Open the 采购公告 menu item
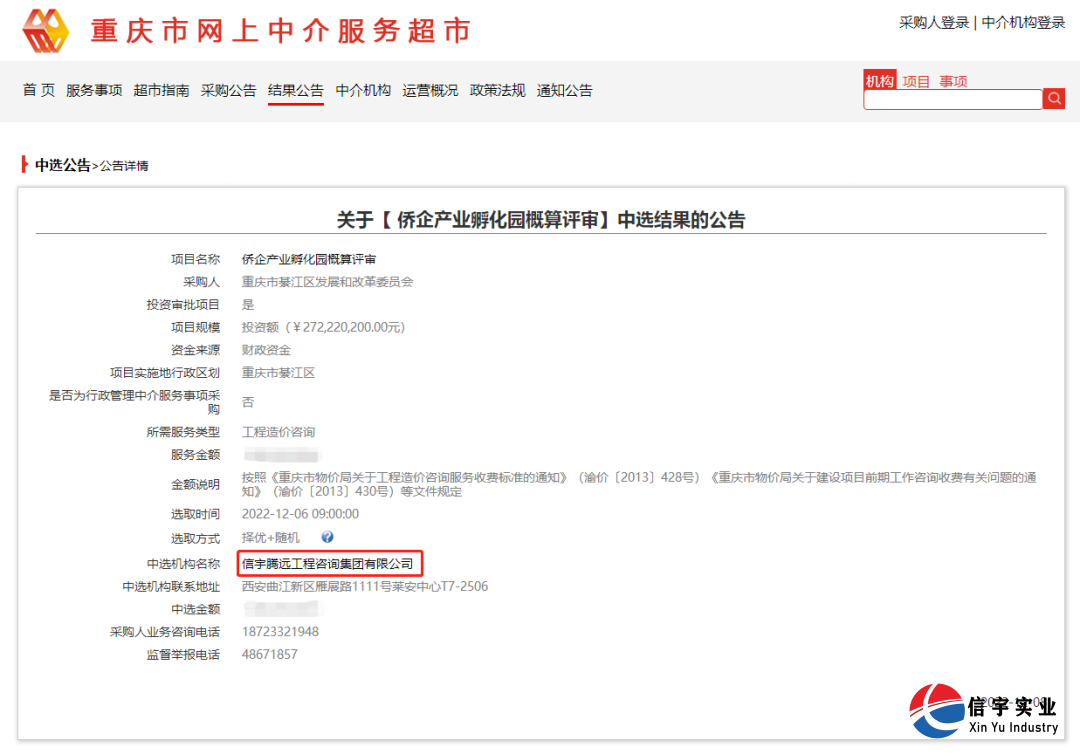Viewport: 1080px width, 754px height. (x=229, y=90)
